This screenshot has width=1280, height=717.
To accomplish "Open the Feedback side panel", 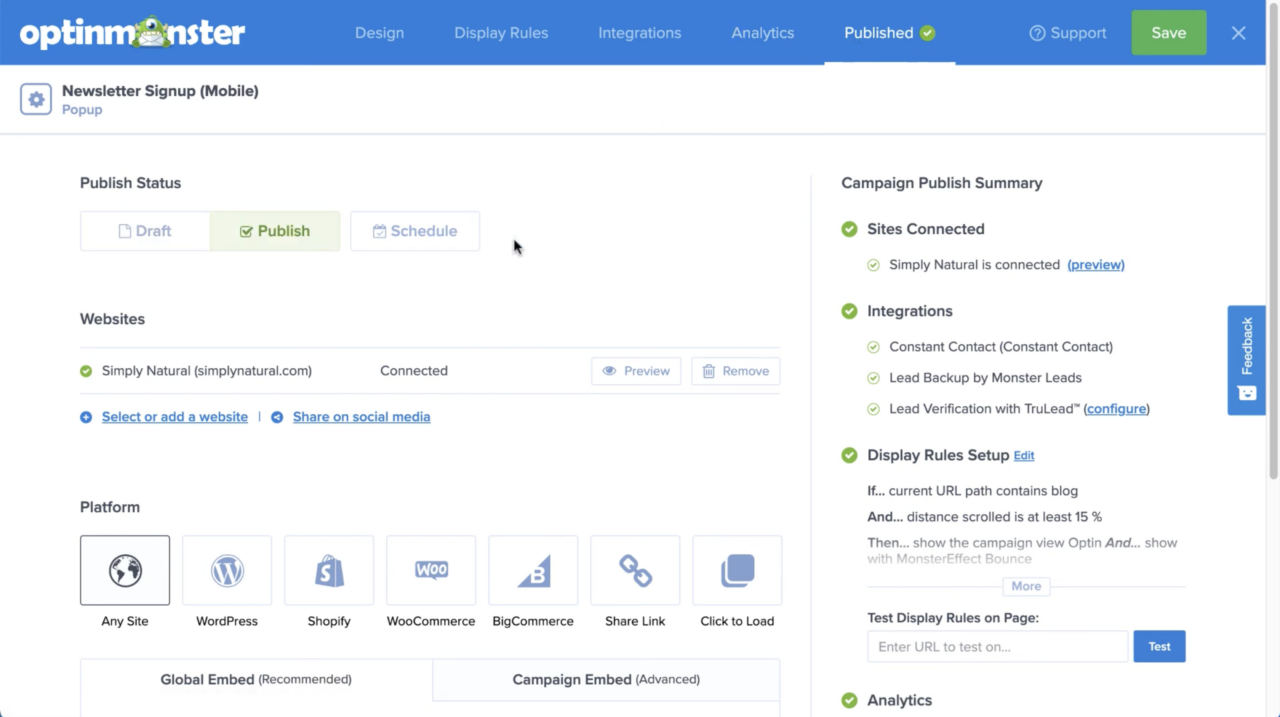I will coord(1246,360).
